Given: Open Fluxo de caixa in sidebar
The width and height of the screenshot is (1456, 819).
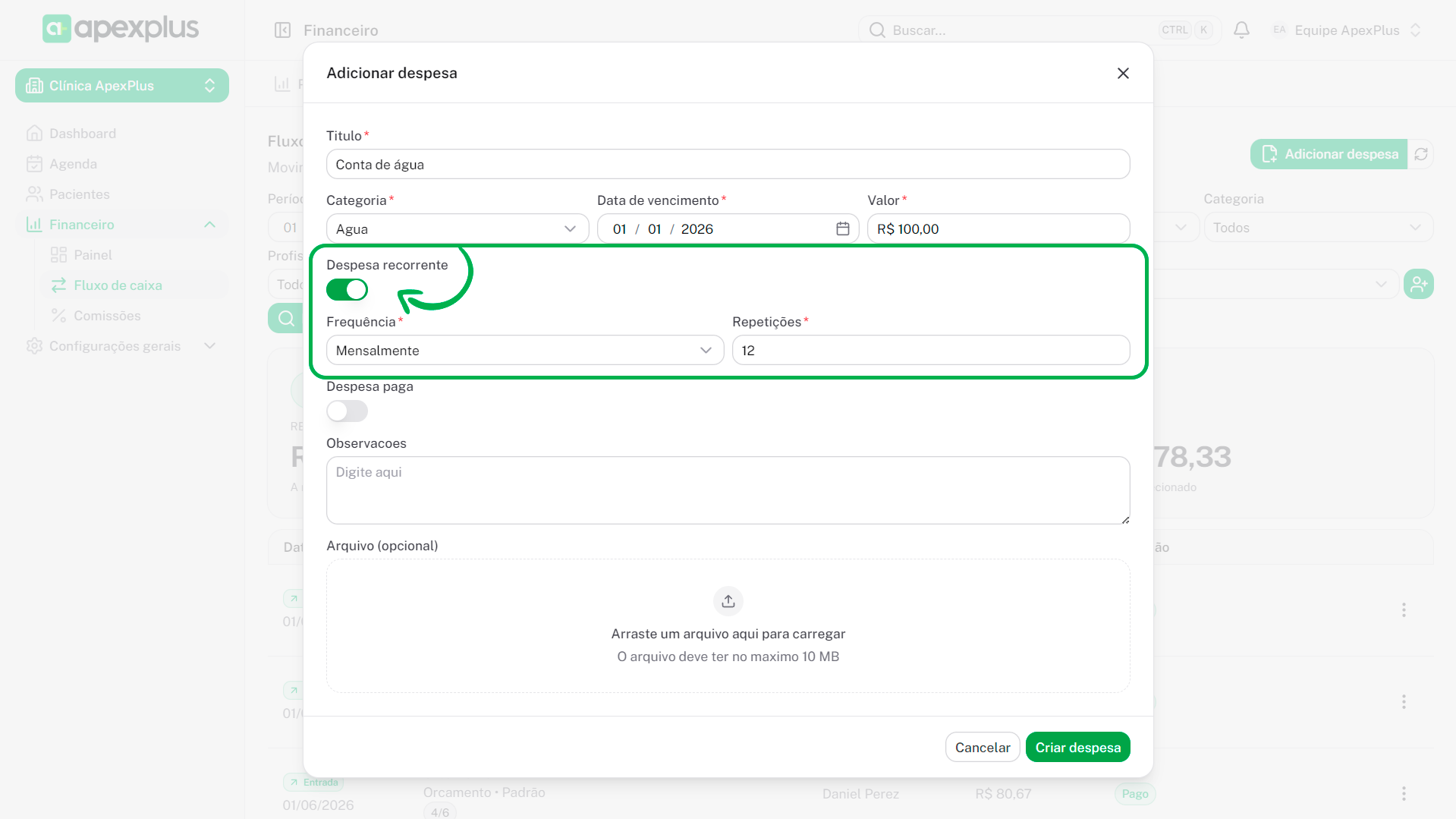Looking at the screenshot, I should [x=118, y=285].
